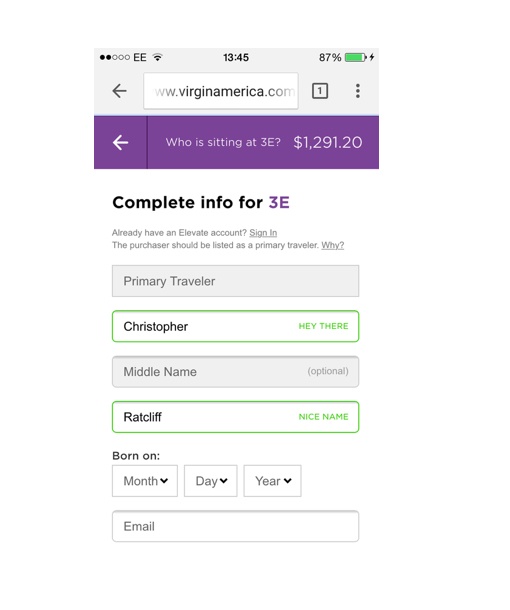Click the Why? link
The width and height of the screenshot is (510, 610).
pos(333,245)
